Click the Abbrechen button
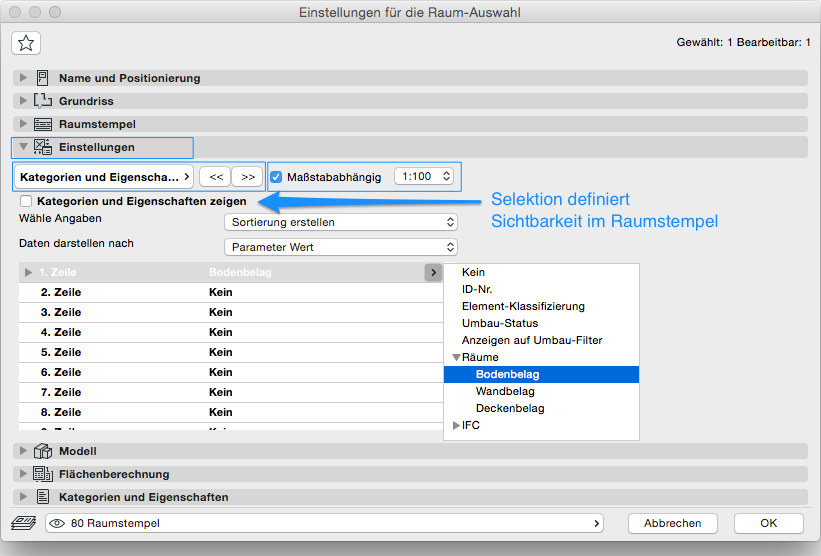 pyautogui.click(x=672, y=523)
